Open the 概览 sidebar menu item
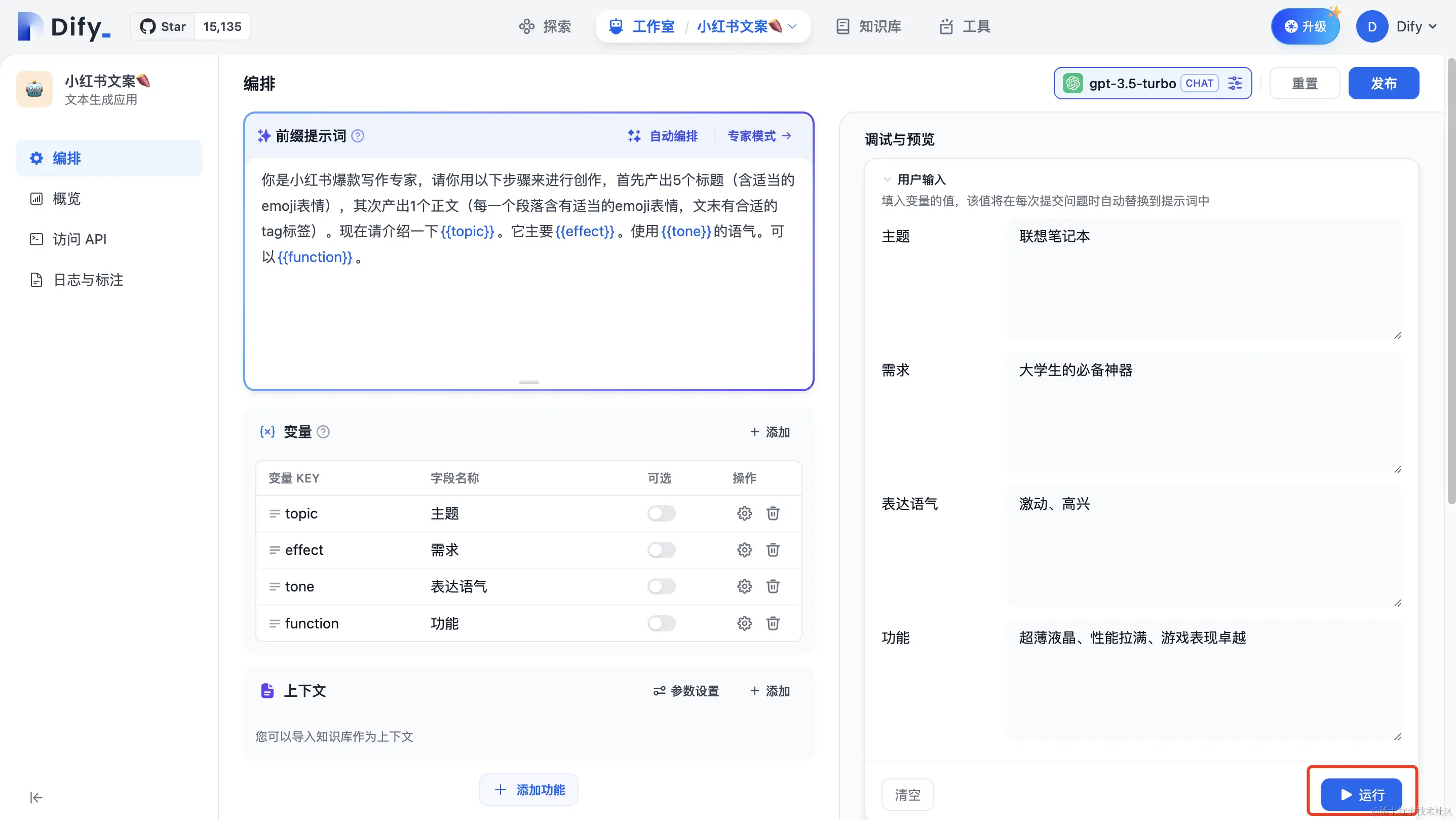 tap(66, 199)
